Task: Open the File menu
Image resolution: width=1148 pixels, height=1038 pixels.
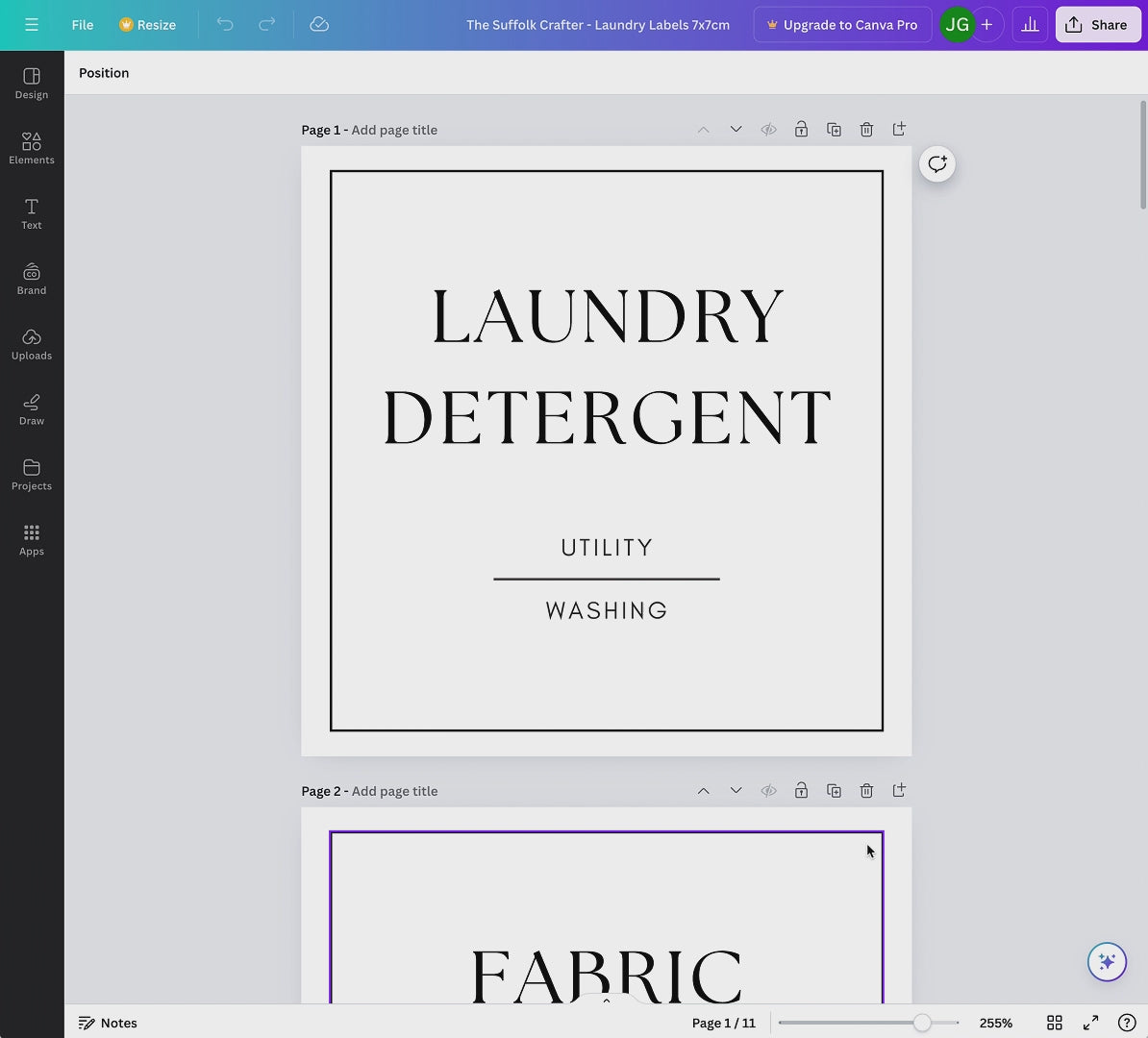Action: [83, 25]
